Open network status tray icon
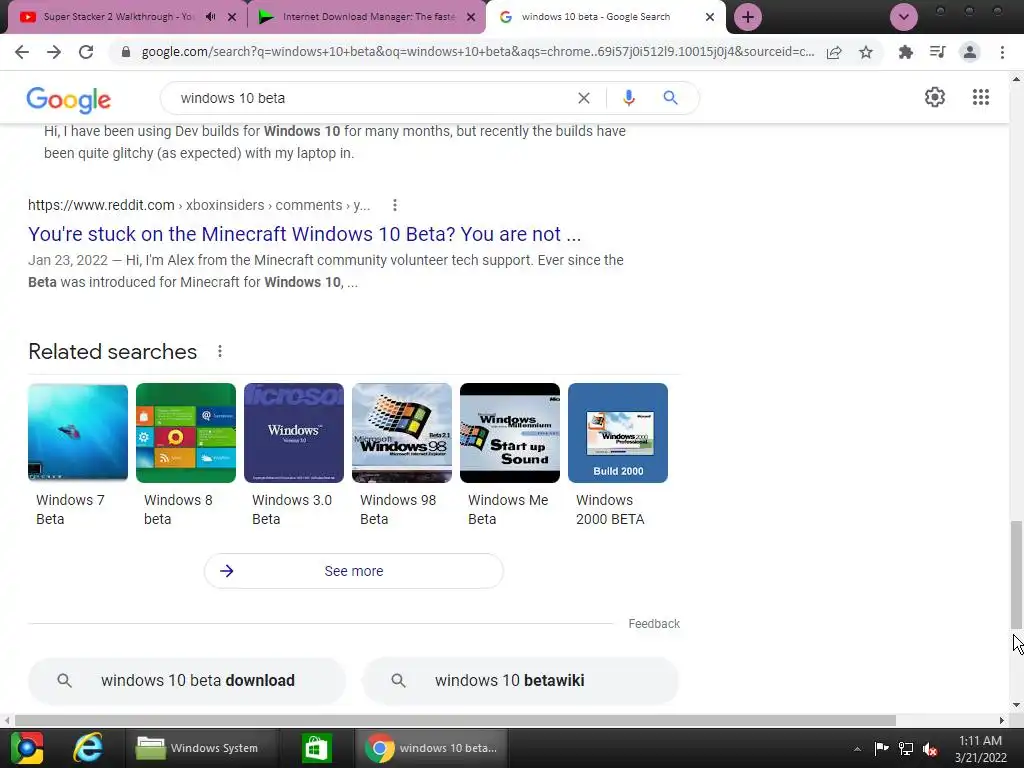 [905, 748]
